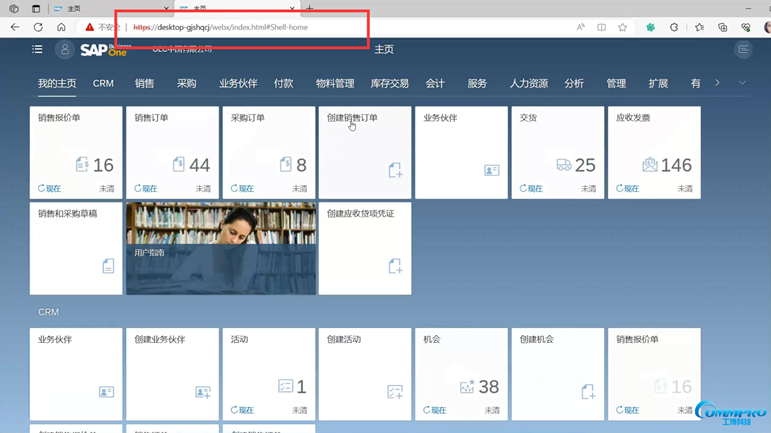Click the browser page refresh button
771x433 pixels.
coord(38,27)
